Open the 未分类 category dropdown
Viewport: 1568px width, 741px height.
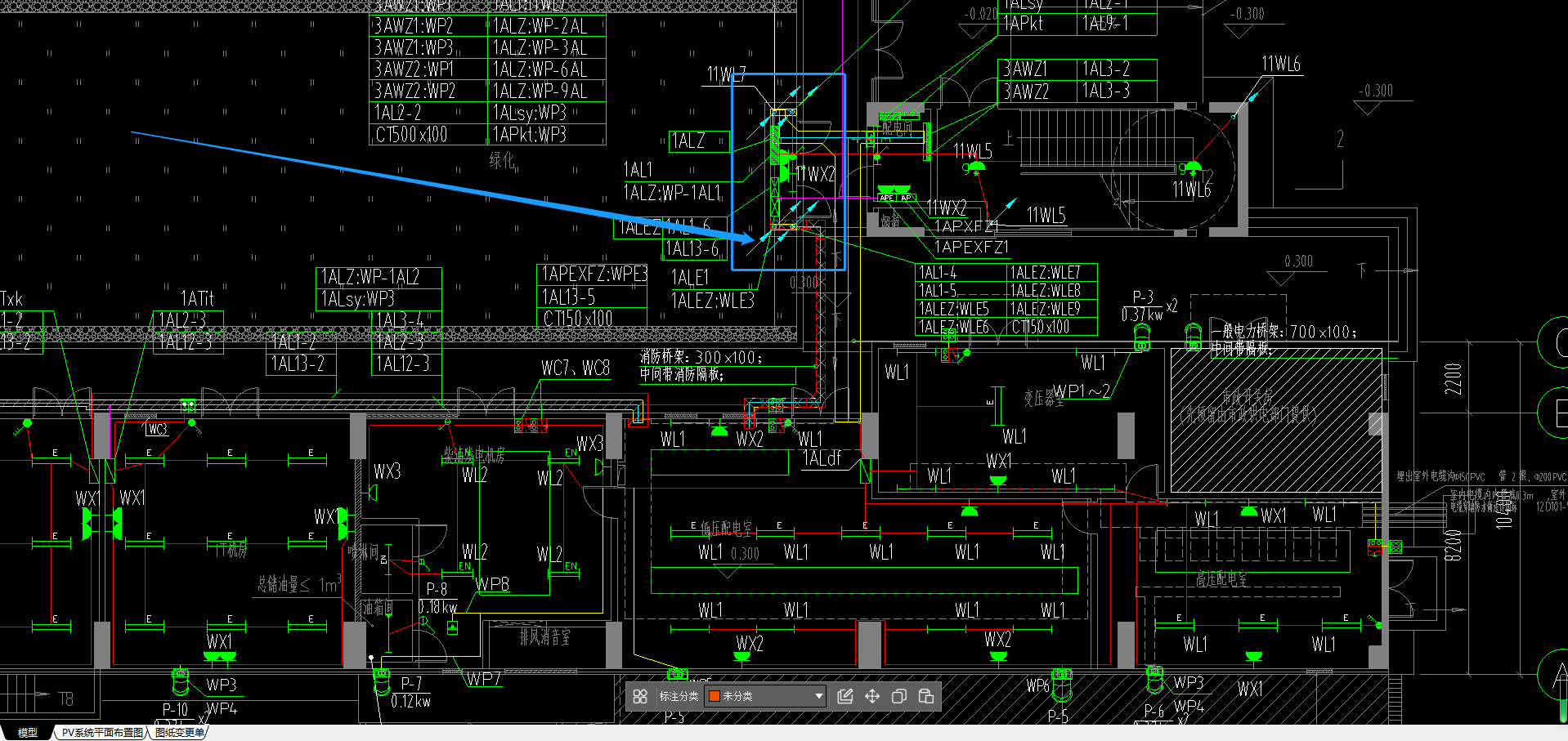pyautogui.click(x=765, y=696)
